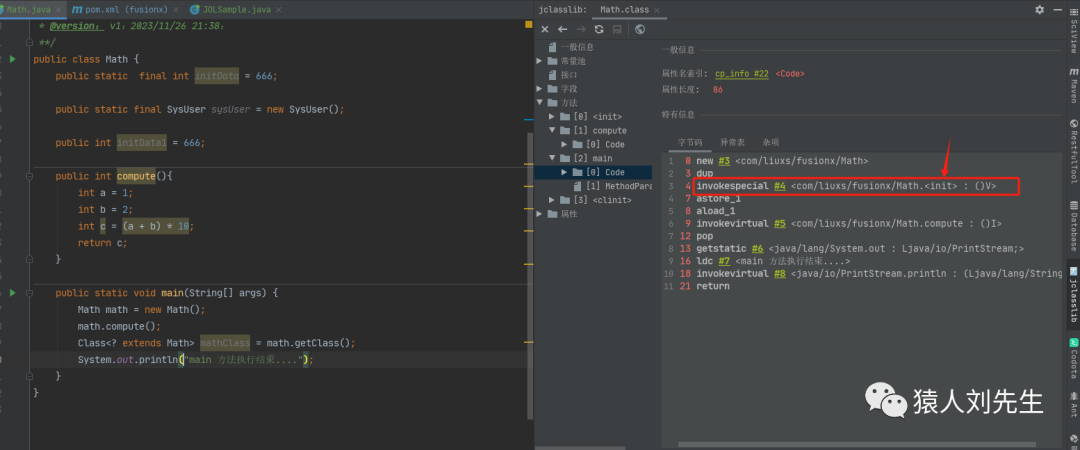
Task: Run main method via gutter run icon
Action: [12, 293]
